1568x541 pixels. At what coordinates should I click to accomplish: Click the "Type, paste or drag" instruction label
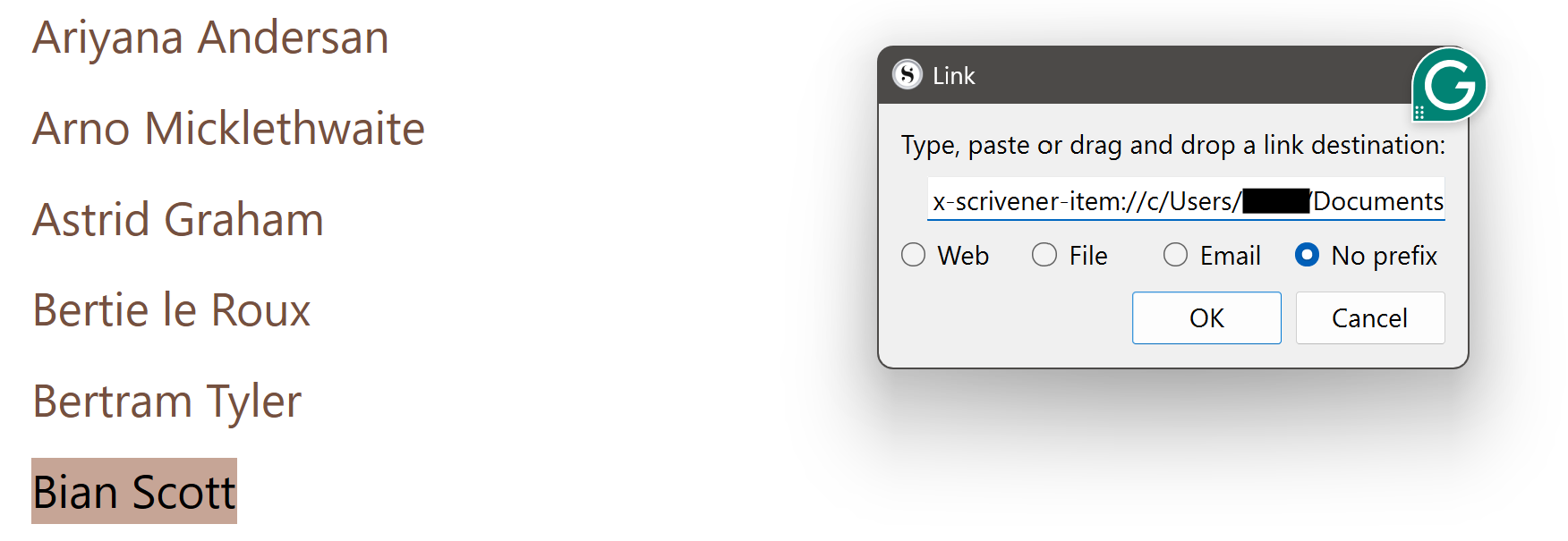point(1172,145)
